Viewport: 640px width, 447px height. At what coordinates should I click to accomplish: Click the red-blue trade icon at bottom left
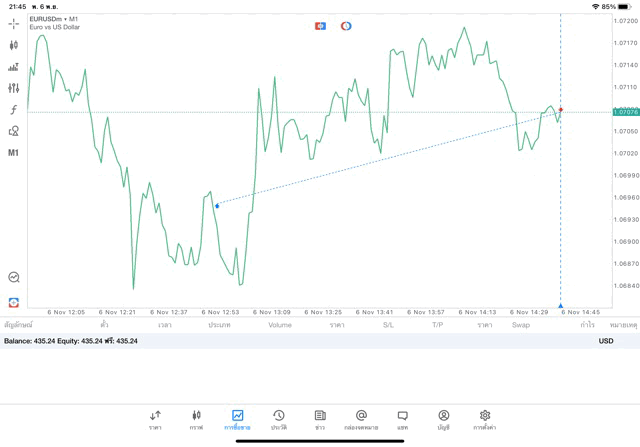14,302
